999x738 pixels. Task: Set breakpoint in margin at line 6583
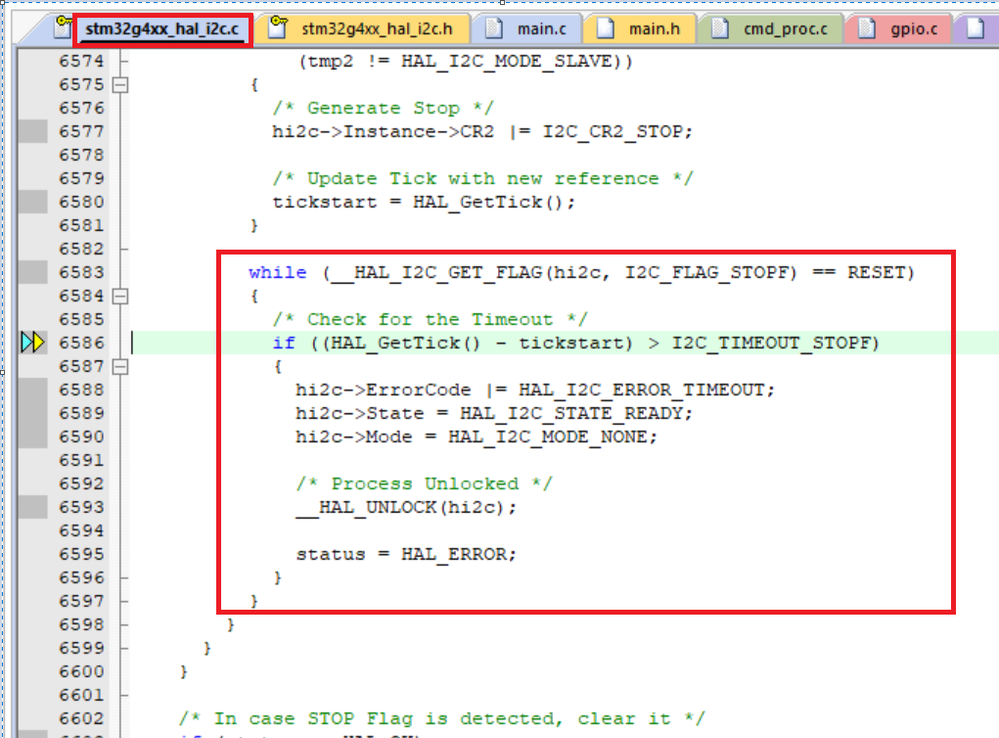point(32,272)
